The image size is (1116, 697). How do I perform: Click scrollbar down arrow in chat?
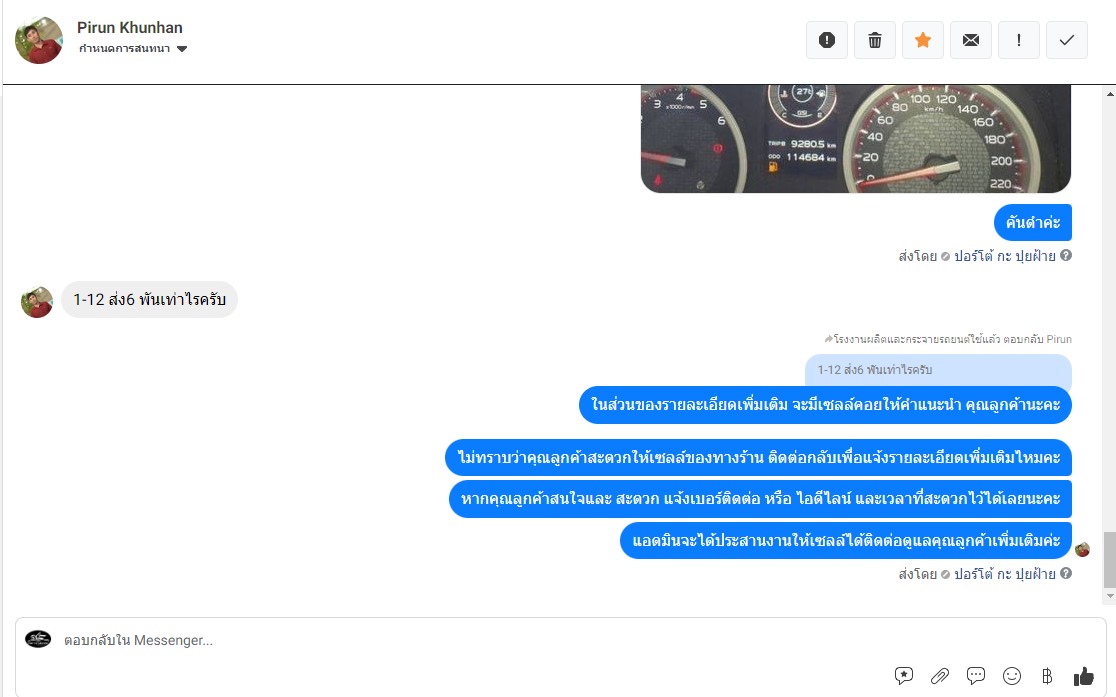(x=1110, y=597)
